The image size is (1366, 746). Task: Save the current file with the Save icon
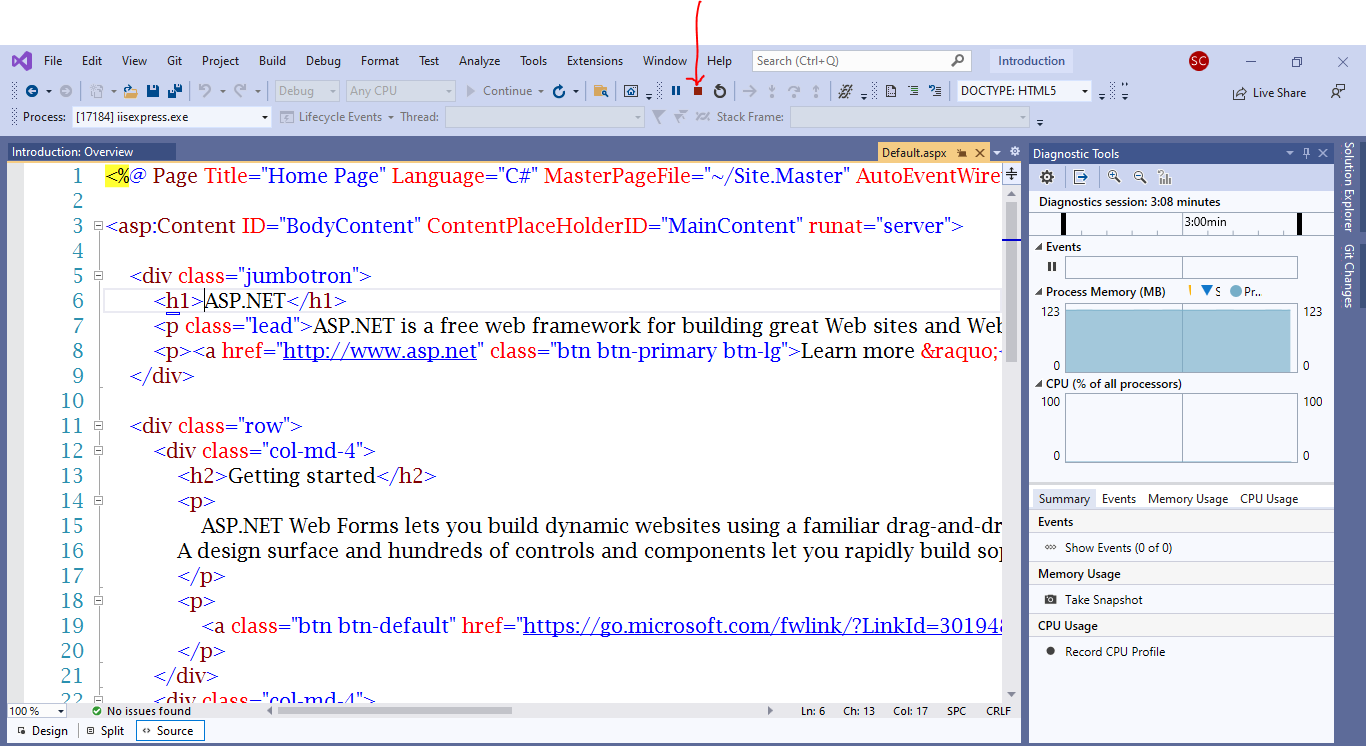pyautogui.click(x=153, y=91)
